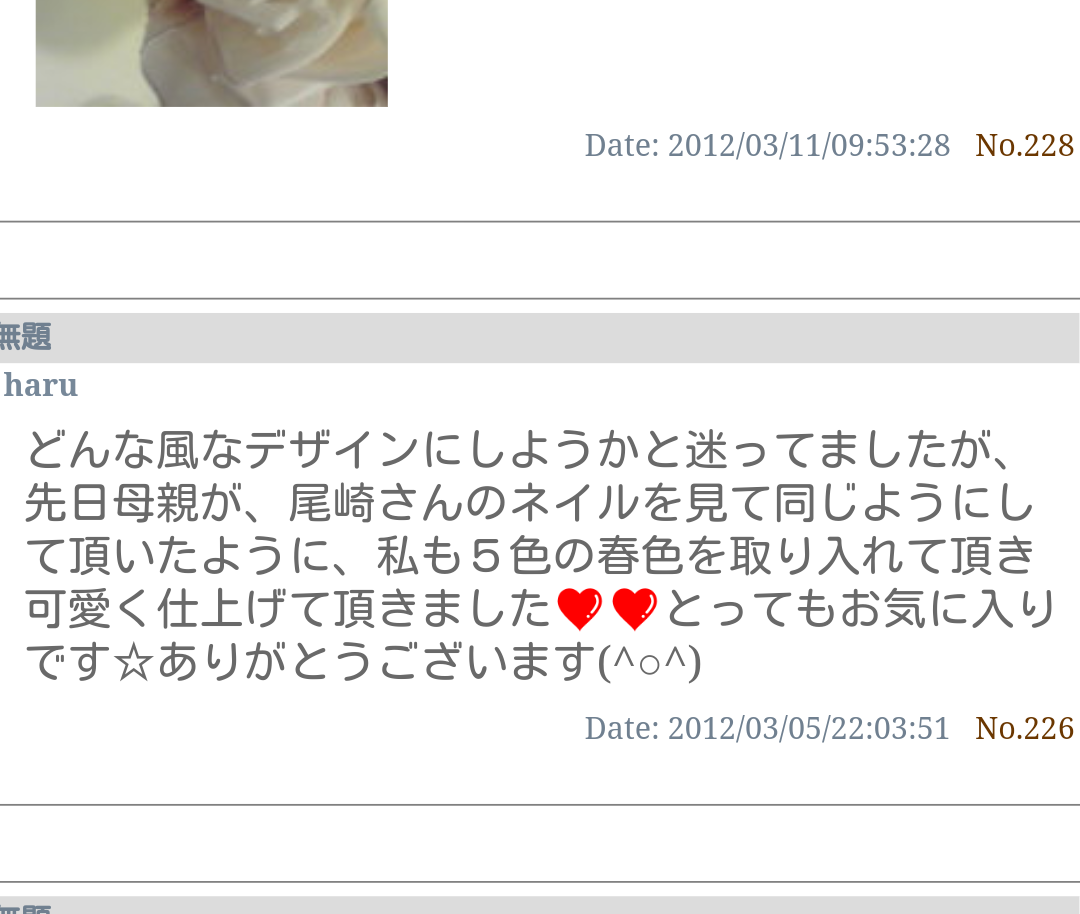Click the (^○^) emoticon at message end
This screenshot has height=914, width=1080.
[650, 663]
